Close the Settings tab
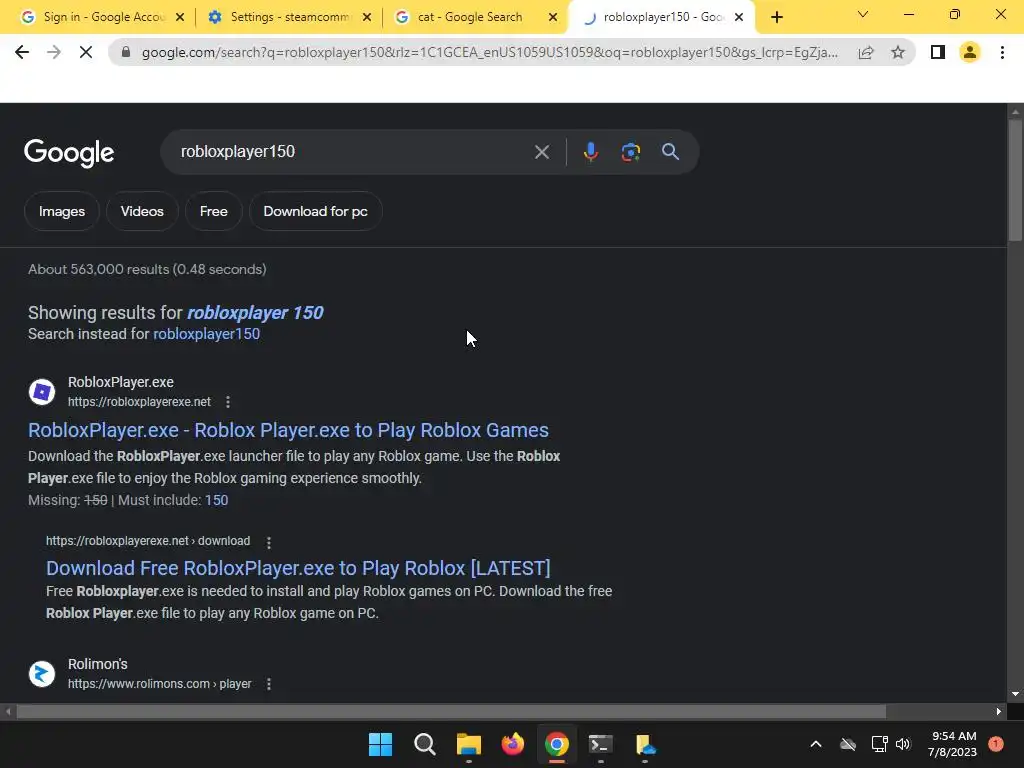 (367, 17)
